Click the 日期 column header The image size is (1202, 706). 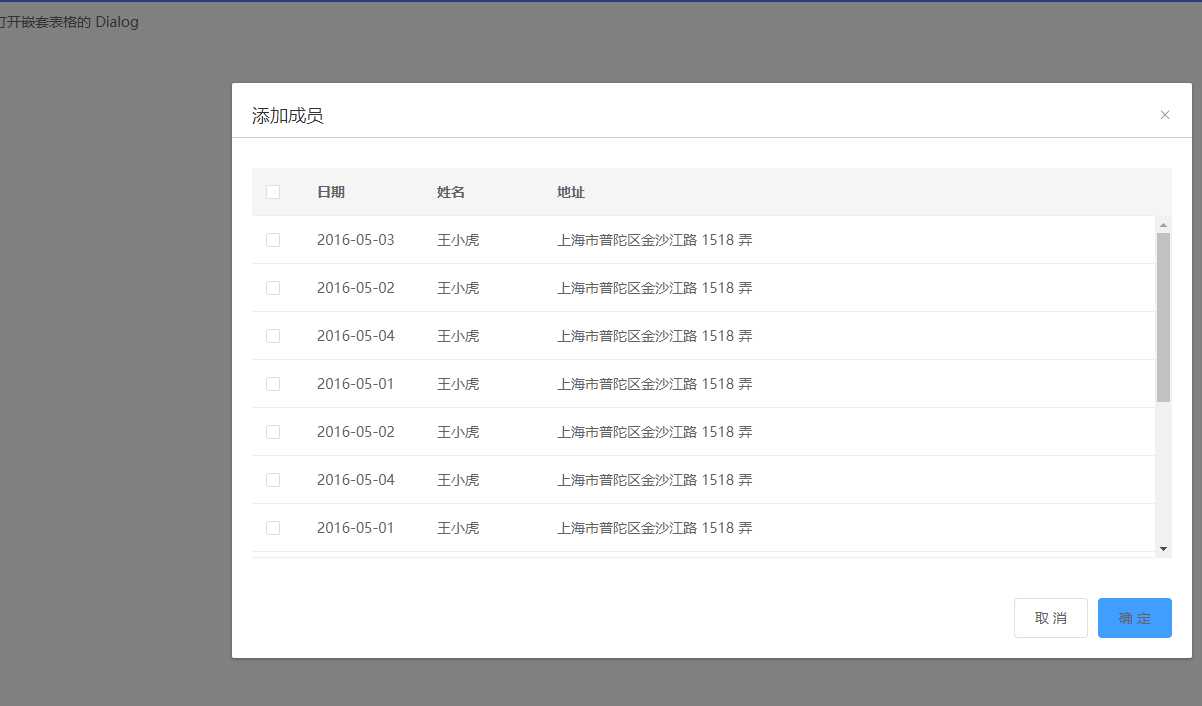point(331,192)
